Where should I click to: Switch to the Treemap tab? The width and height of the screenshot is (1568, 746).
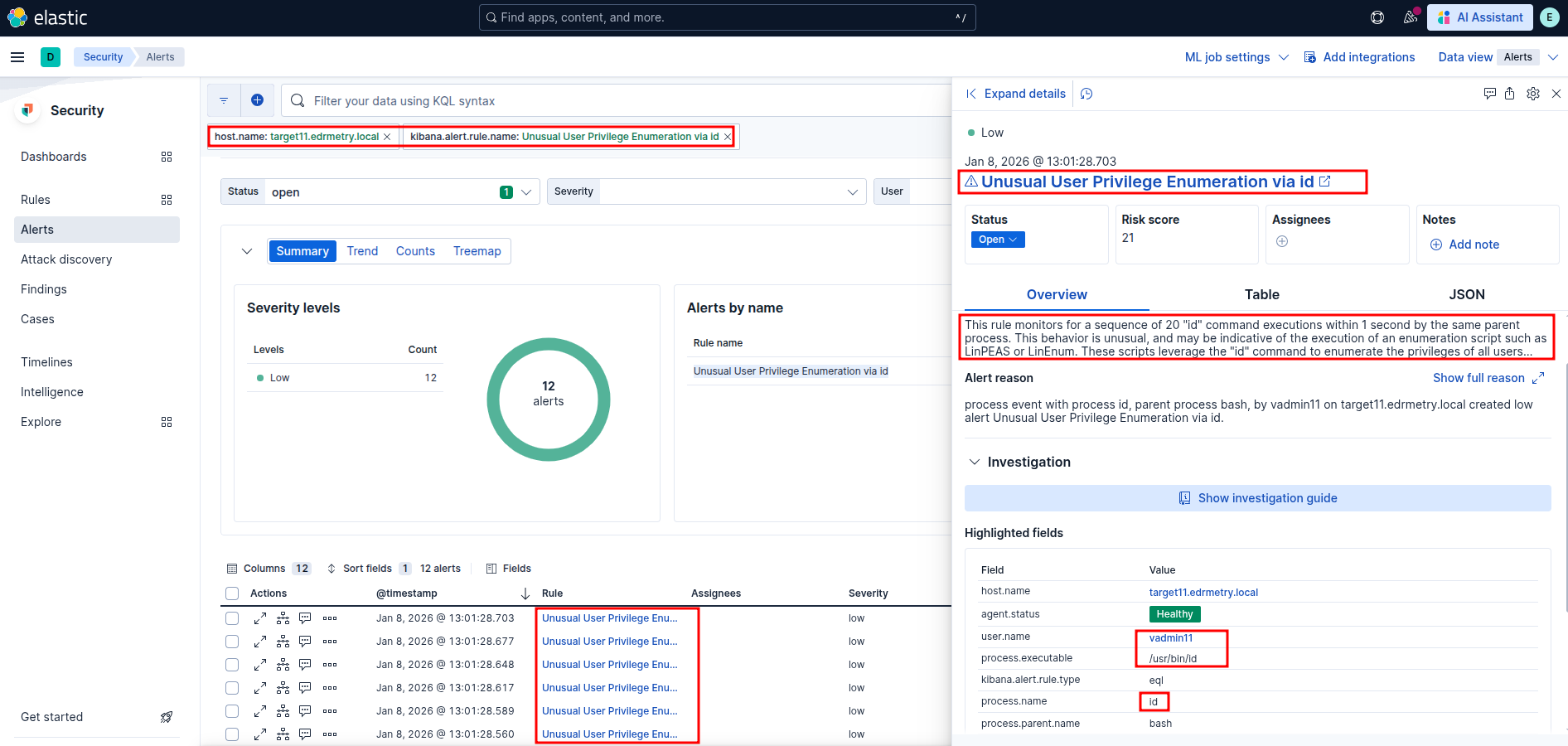[x=477, y=251]
